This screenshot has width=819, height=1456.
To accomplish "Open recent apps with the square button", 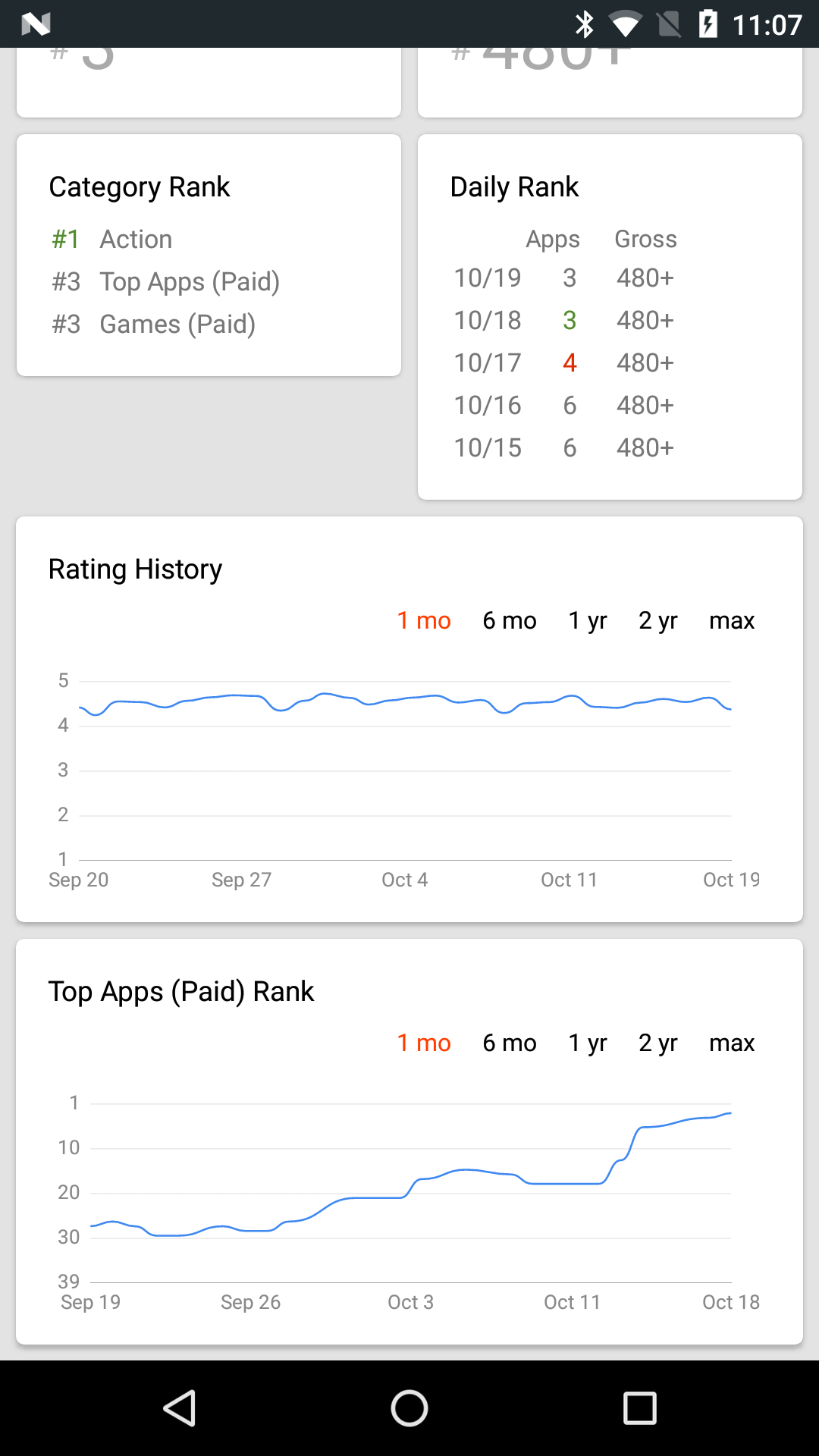I will click(639, 1408).
